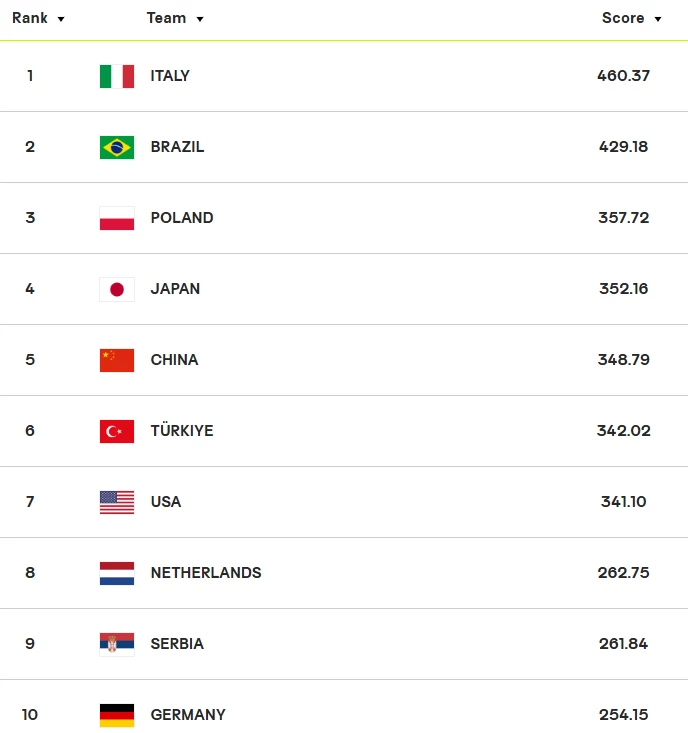Click the Team column header label
Screen dimensions: 688x733
[166, 18]
